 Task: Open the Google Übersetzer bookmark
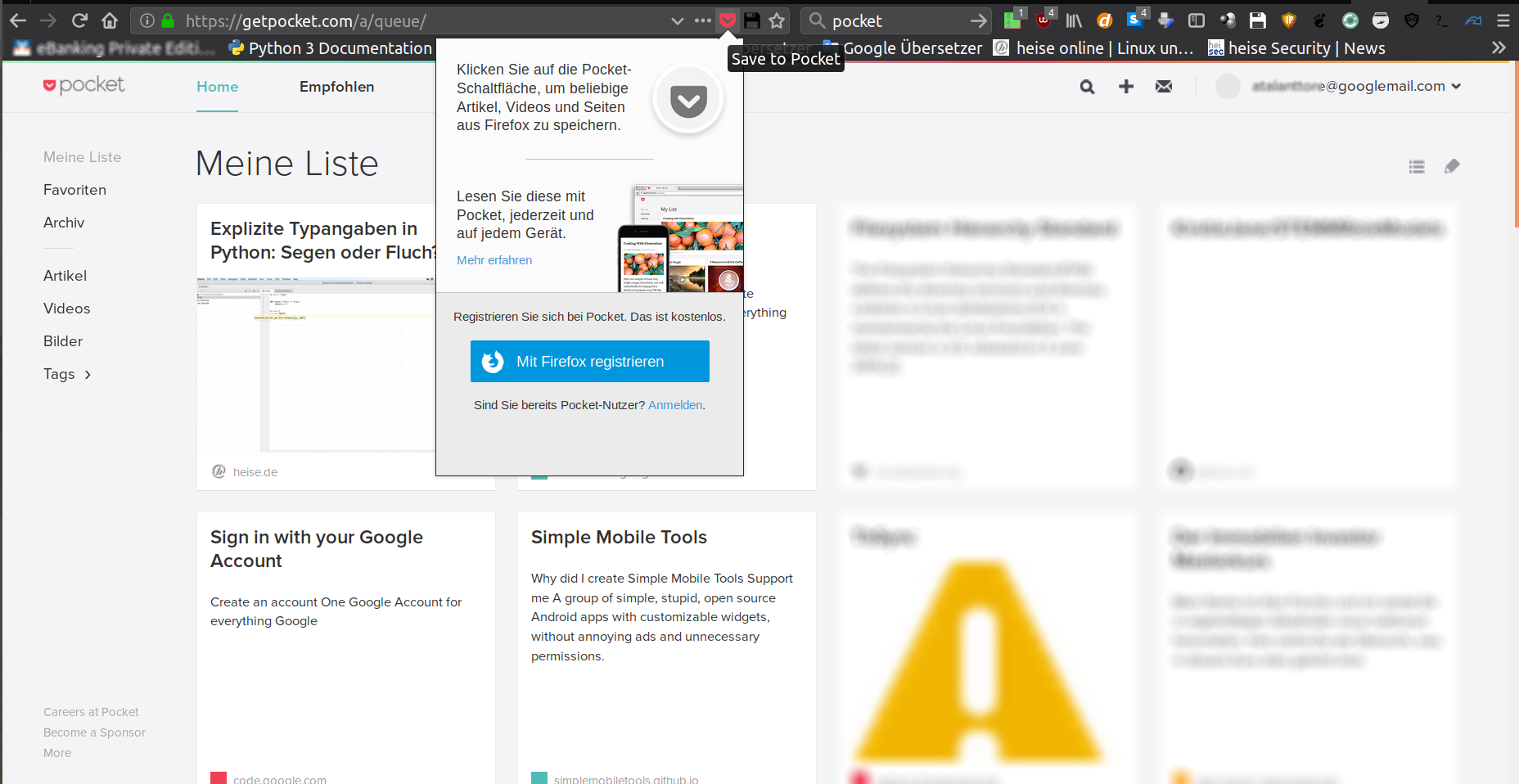(903, 48)
